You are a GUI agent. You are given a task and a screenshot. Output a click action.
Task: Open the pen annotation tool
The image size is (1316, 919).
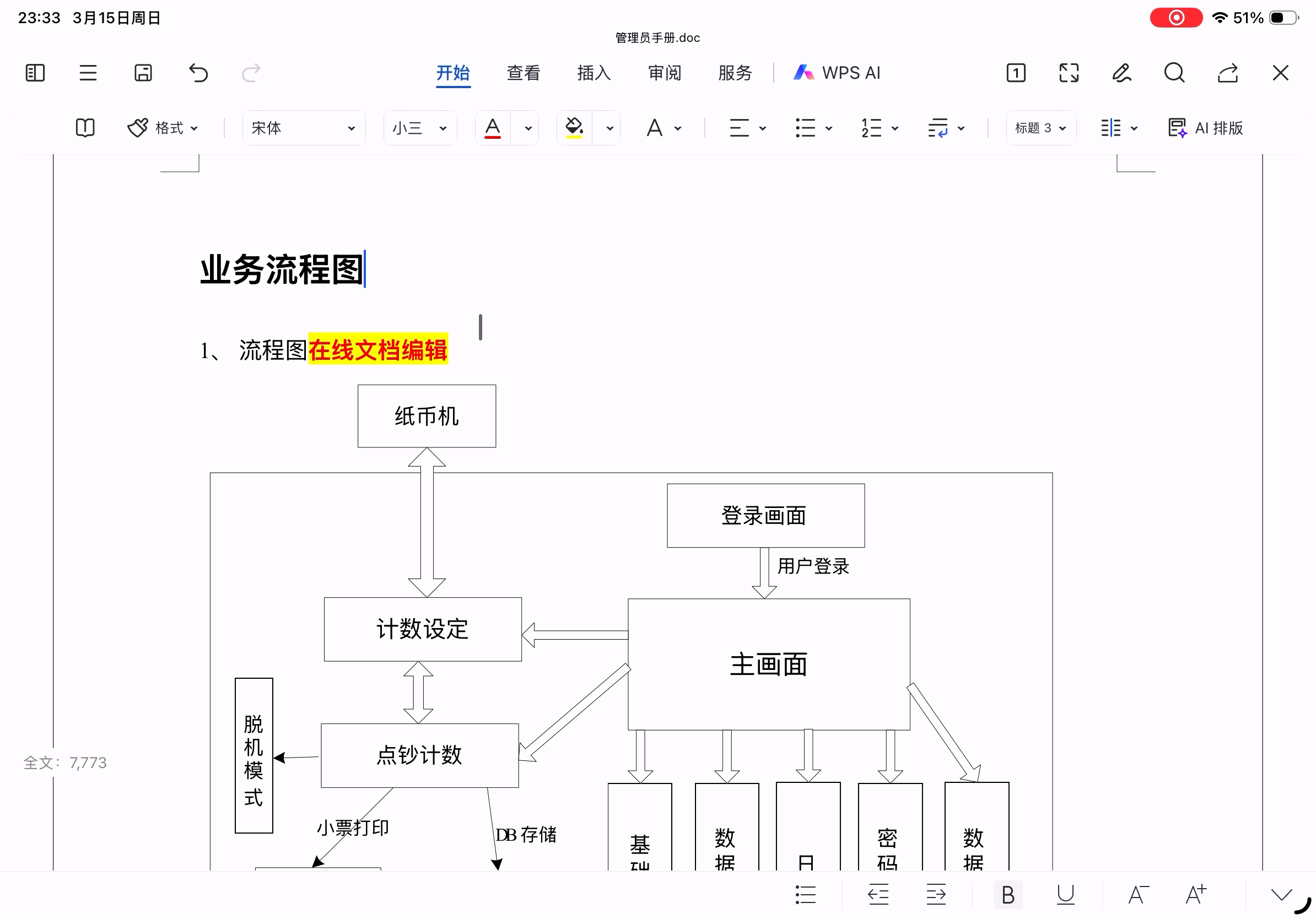1121,73
